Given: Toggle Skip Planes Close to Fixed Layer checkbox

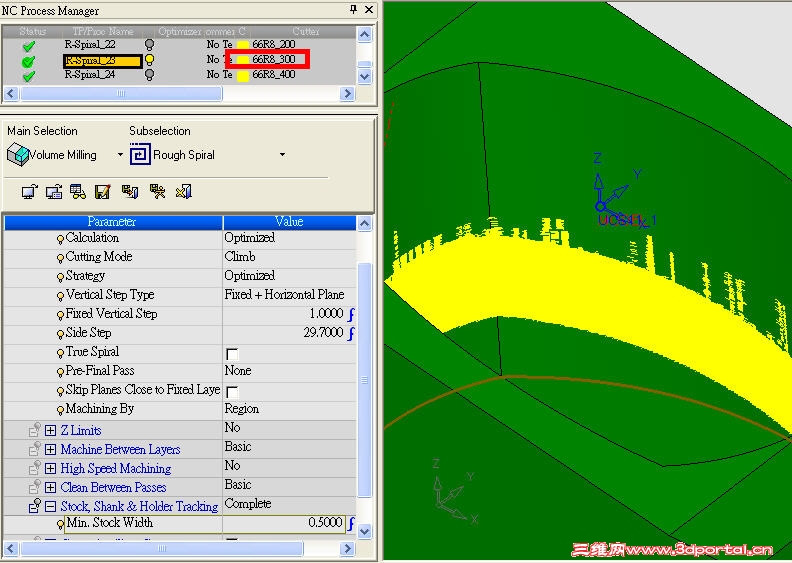Looking at the screenshot, I should (232, 391).
